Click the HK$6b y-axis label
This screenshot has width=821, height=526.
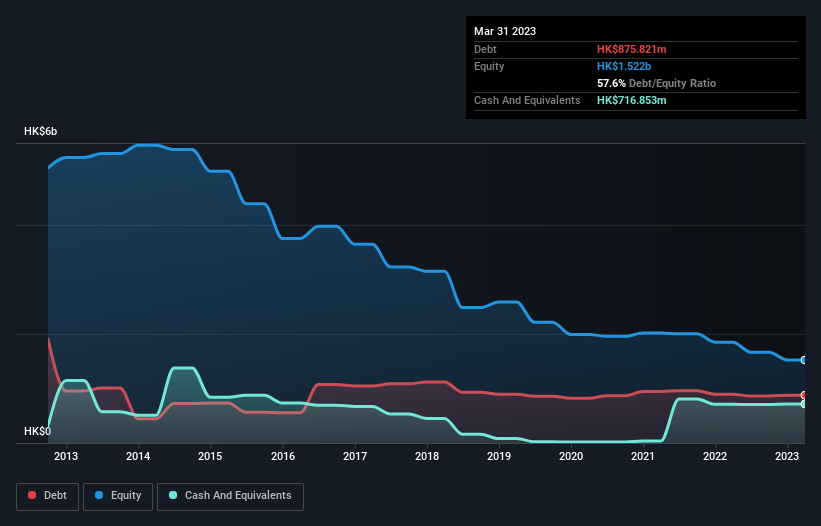coord(40,131)
